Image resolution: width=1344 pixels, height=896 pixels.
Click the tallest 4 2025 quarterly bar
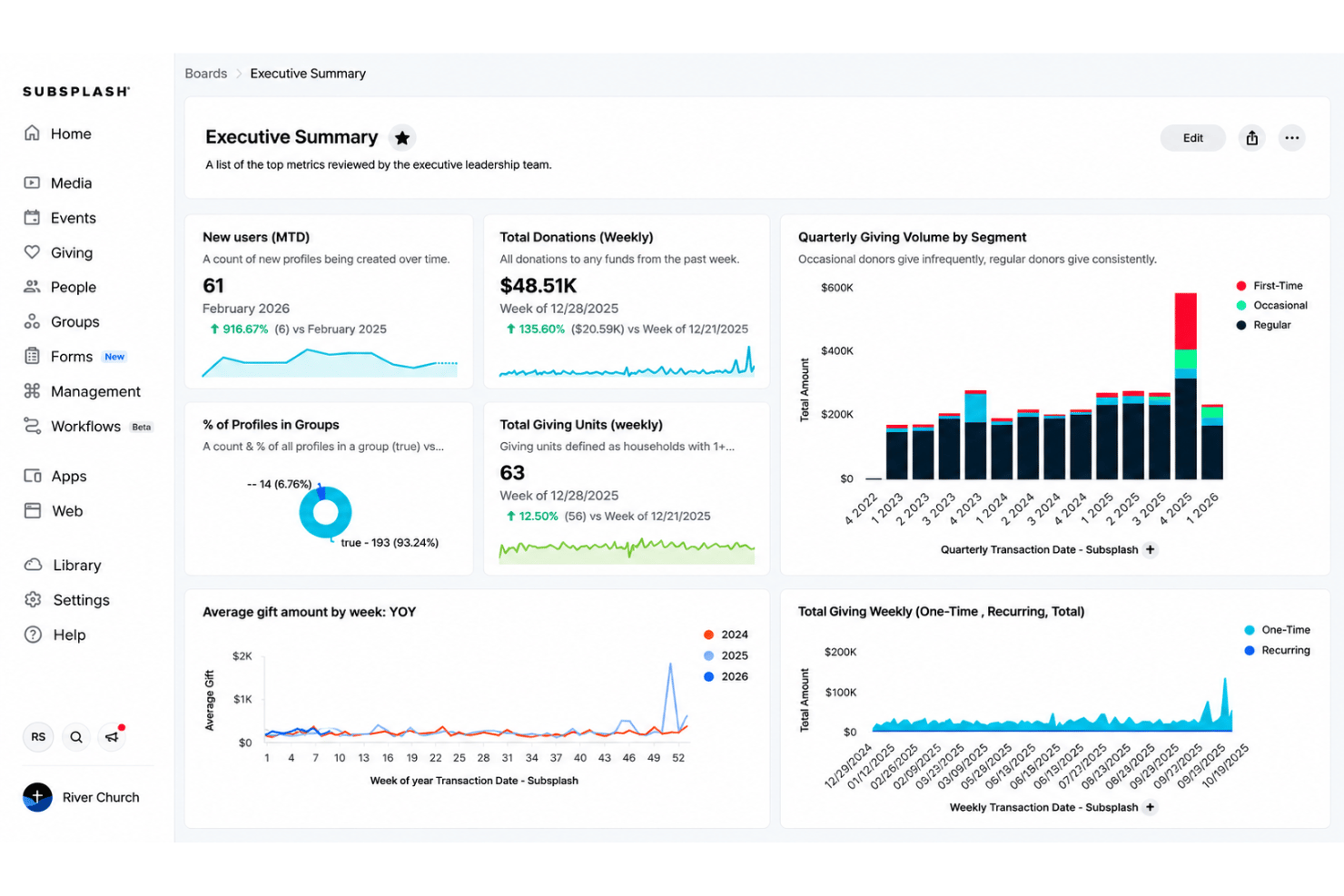pyautogui.click(x=1185, y=386)
